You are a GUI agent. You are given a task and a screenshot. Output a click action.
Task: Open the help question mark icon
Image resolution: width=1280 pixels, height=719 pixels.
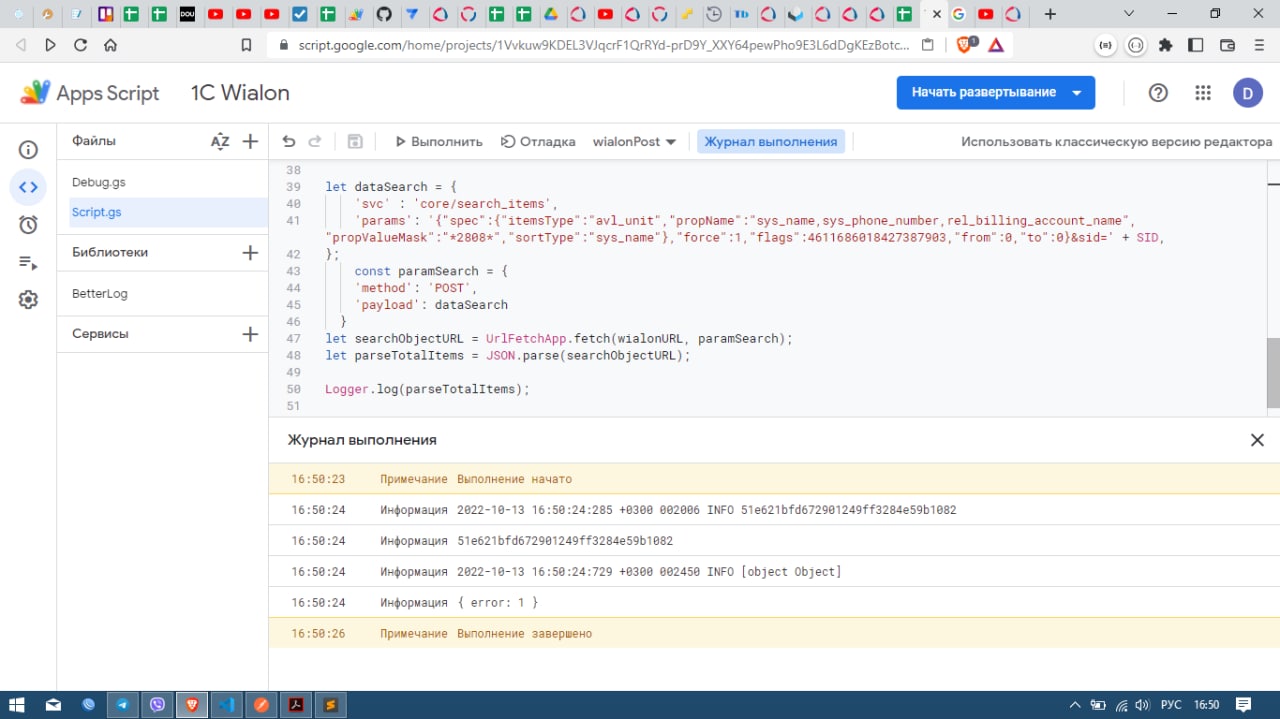[x=1158, y=93]
